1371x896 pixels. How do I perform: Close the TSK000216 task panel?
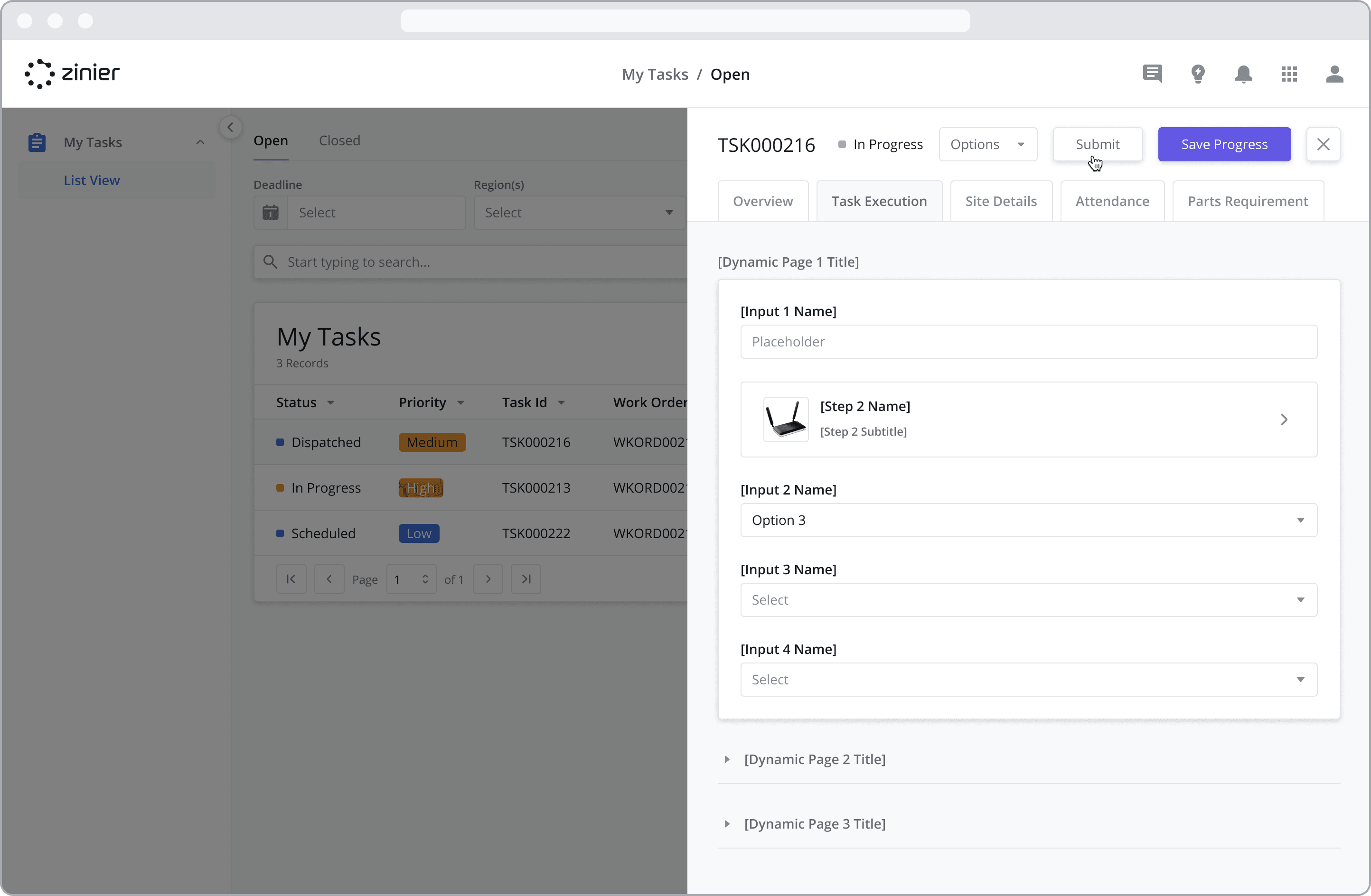[x=1323, y=144]
